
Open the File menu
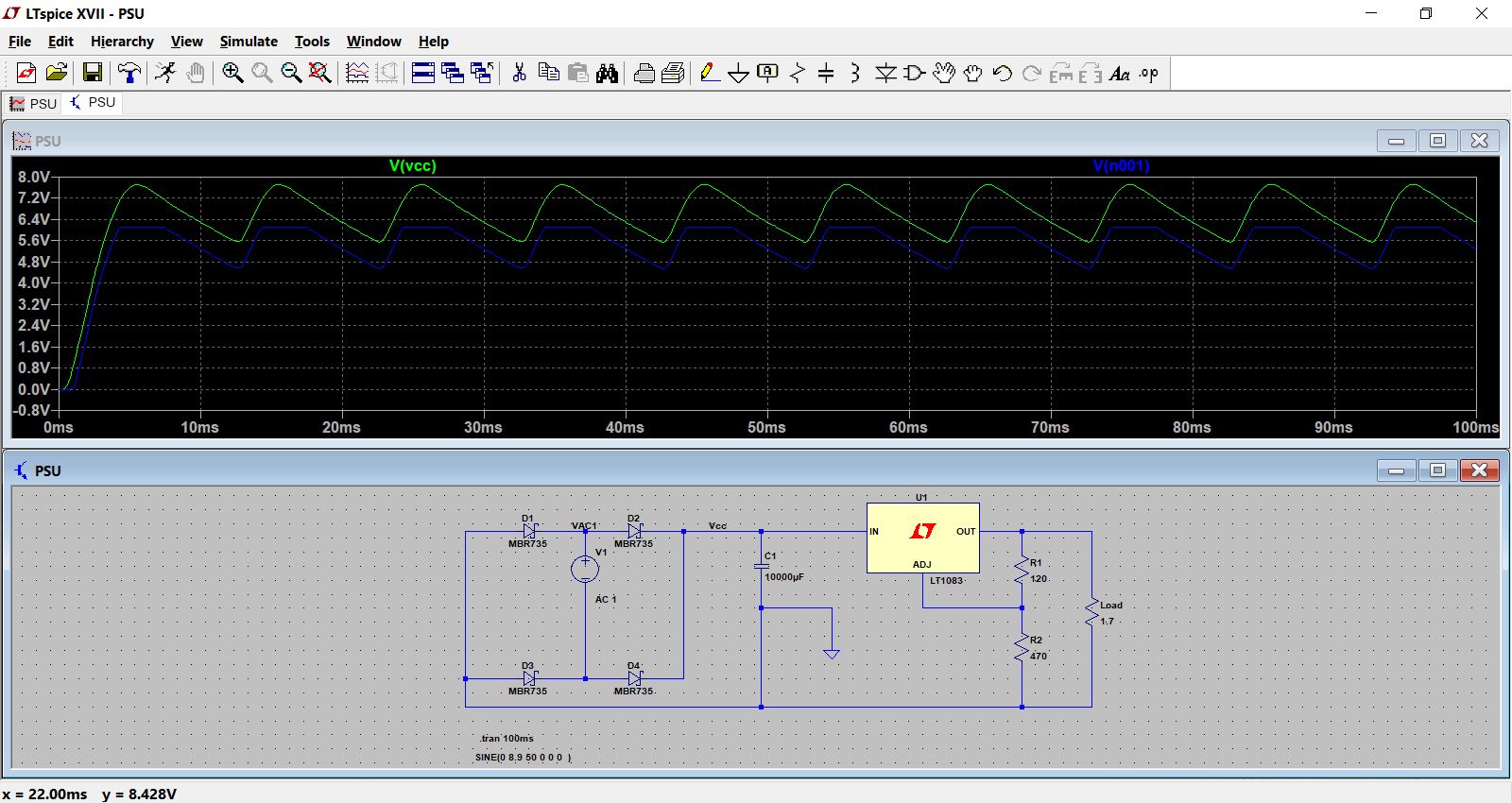point(20,42)
